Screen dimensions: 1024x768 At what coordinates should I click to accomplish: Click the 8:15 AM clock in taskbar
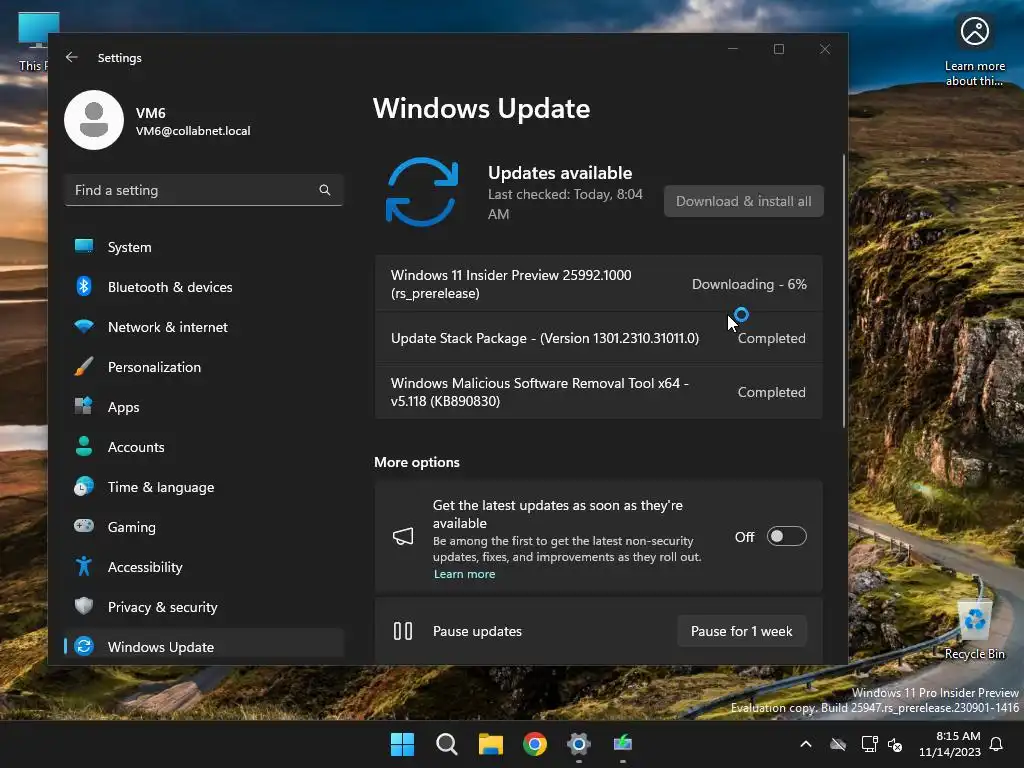click(x=950, y=744)
